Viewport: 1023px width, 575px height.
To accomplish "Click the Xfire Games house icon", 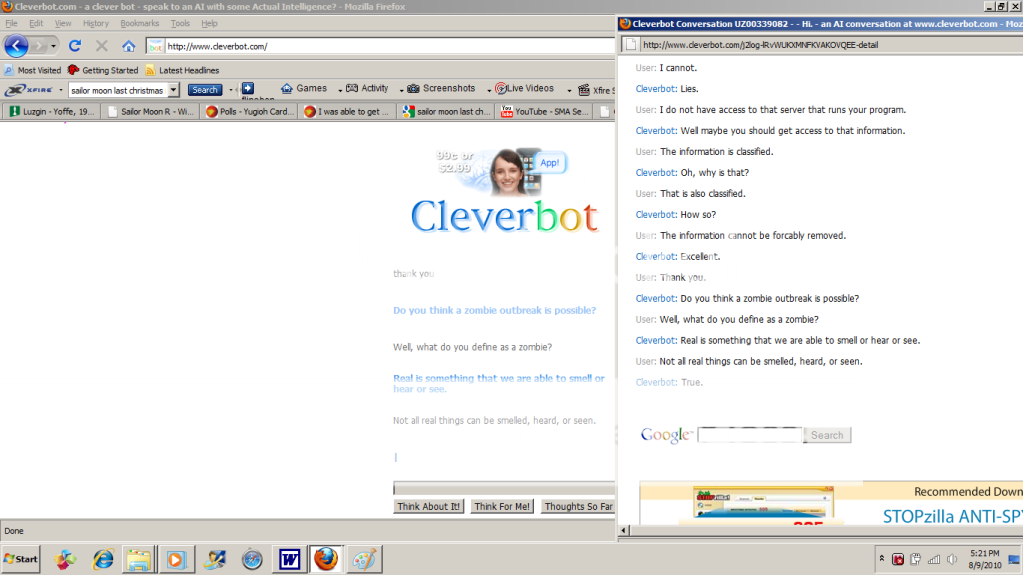I will tap(286, 88).
